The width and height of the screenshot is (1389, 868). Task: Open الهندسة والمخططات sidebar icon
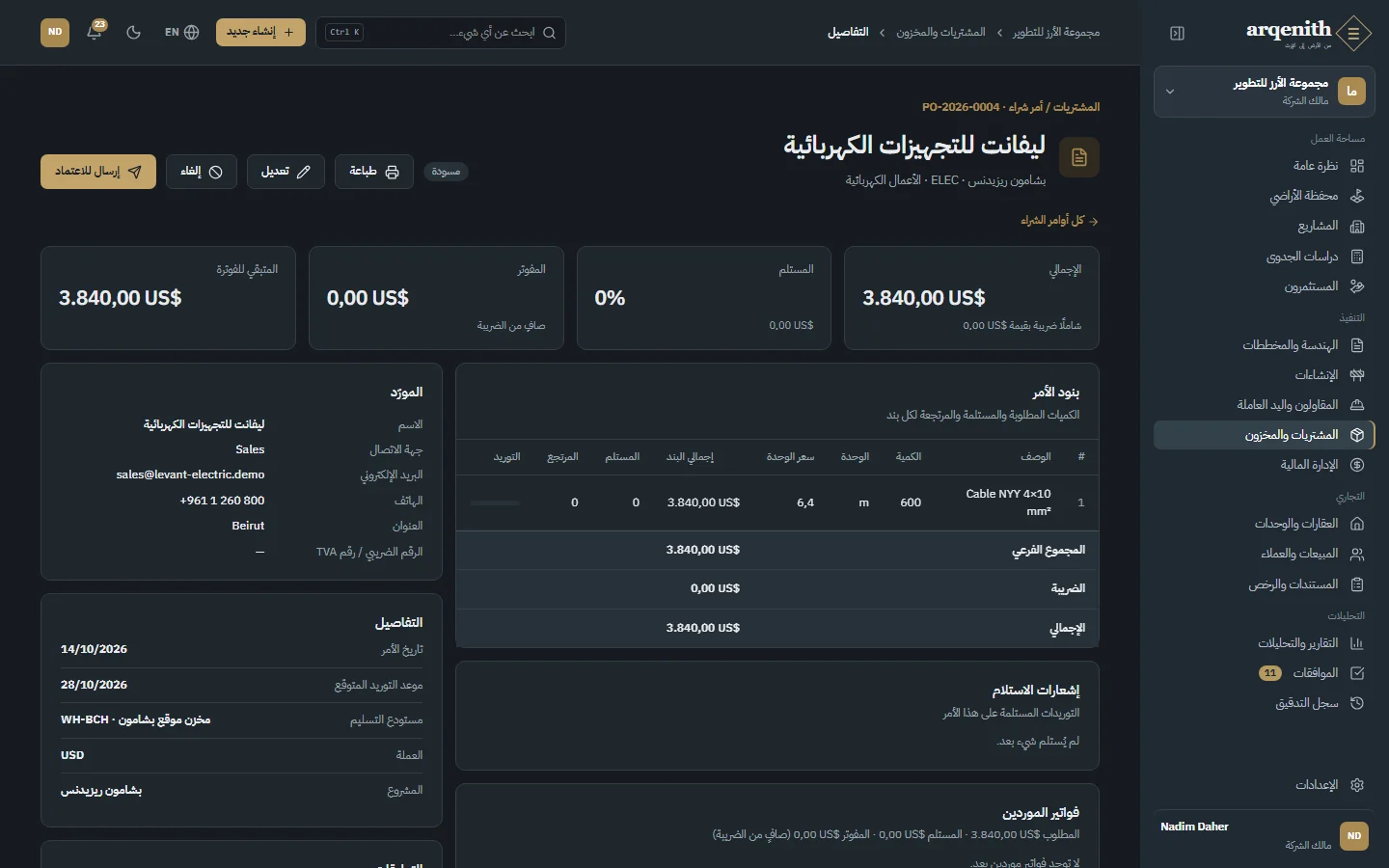[1357, 345]
